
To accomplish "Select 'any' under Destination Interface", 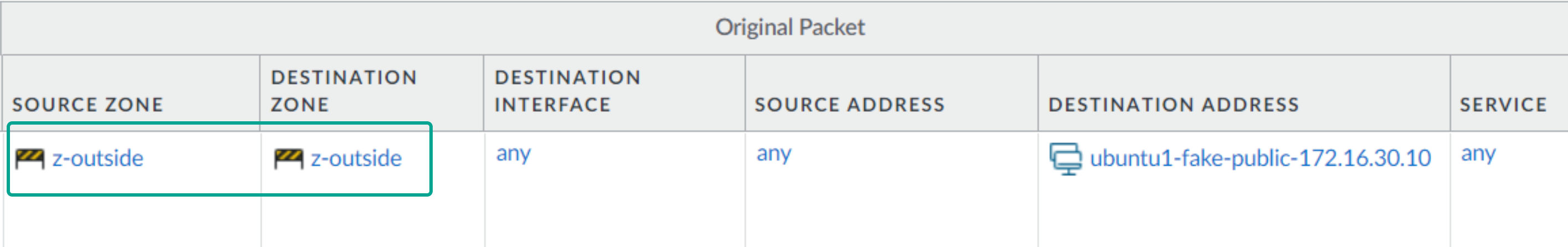I will [513, 154].
